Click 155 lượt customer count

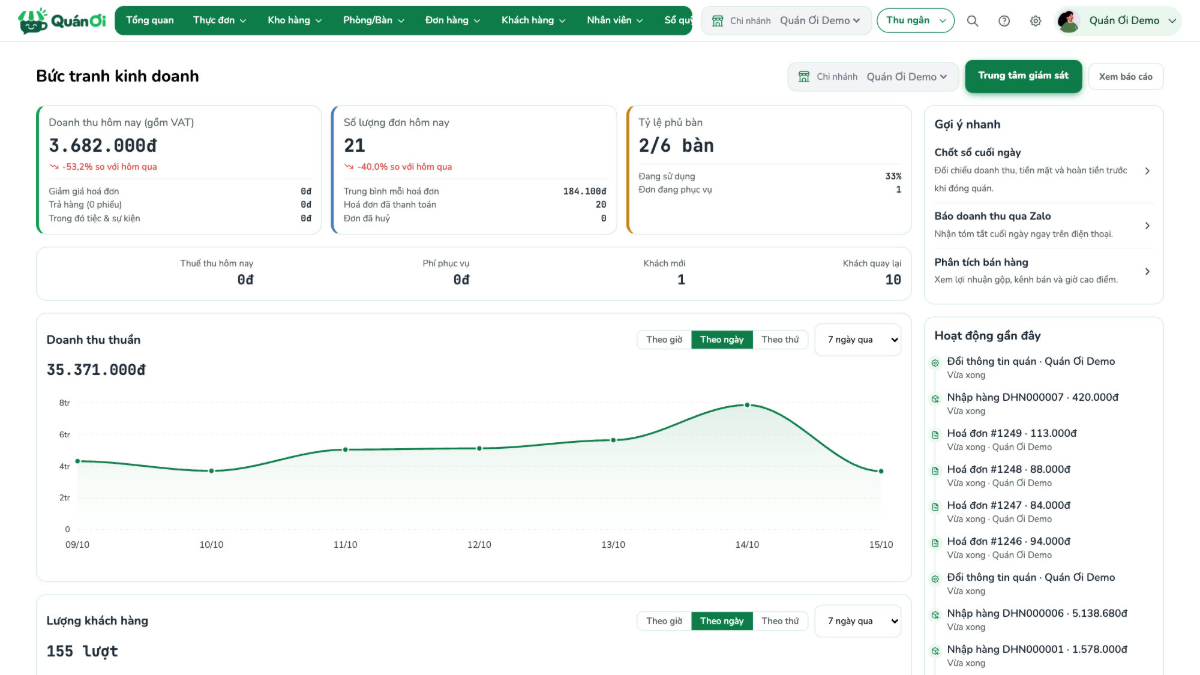pyautogui.click(x=82, y=651)
